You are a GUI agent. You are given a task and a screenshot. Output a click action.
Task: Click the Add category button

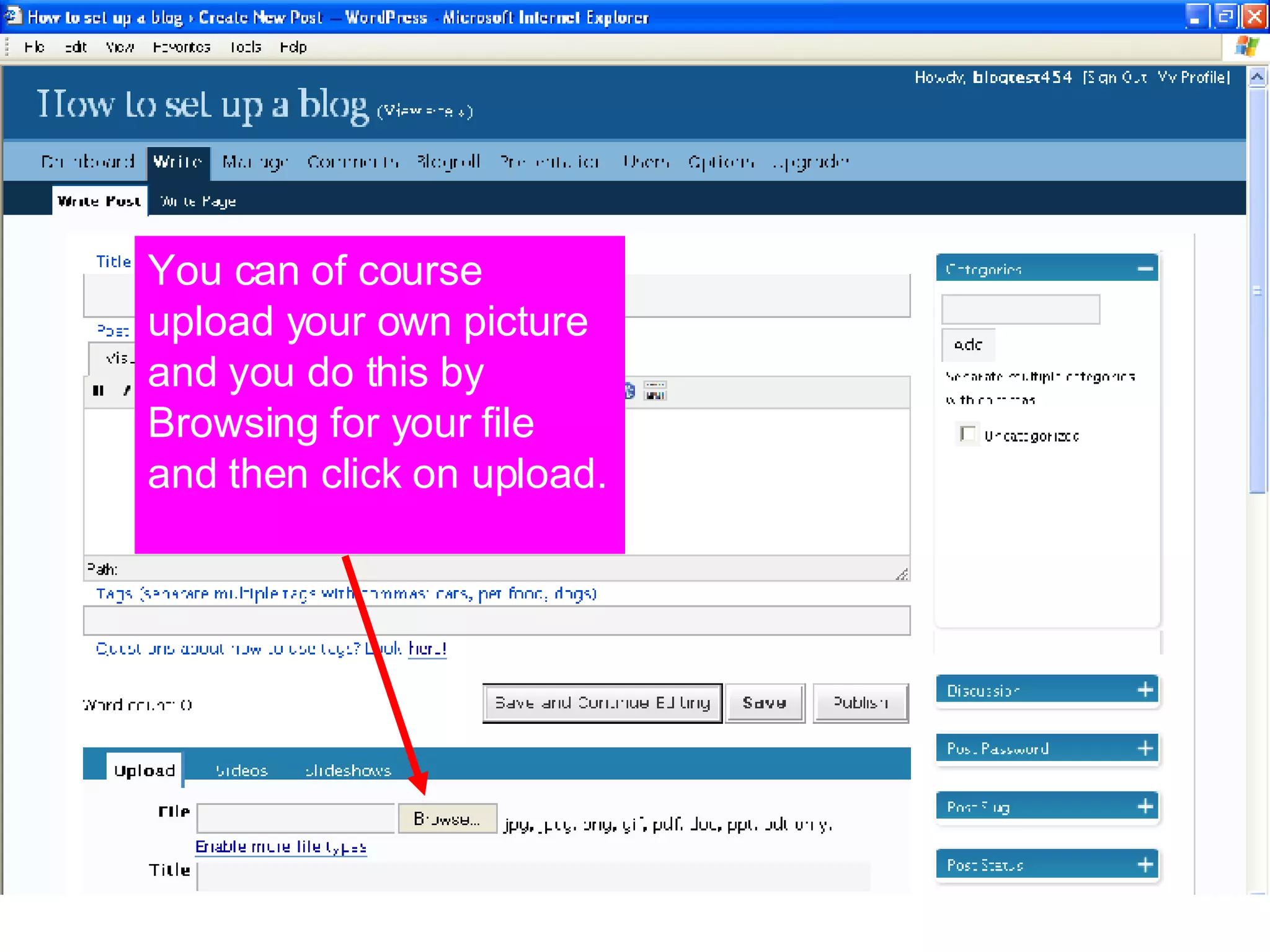tap(968, 345)
